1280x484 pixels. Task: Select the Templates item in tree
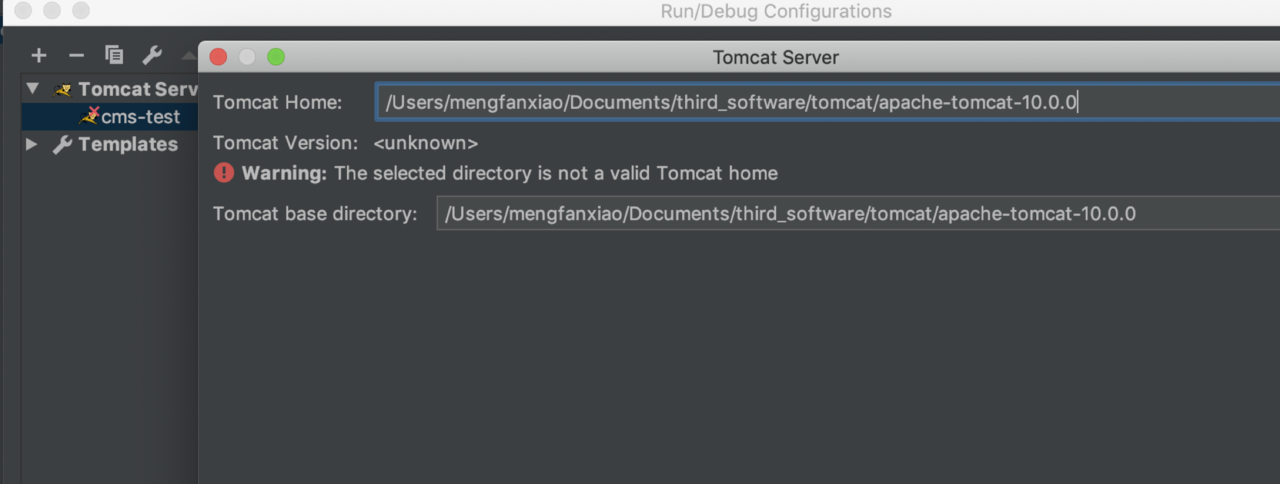point(127,144)
